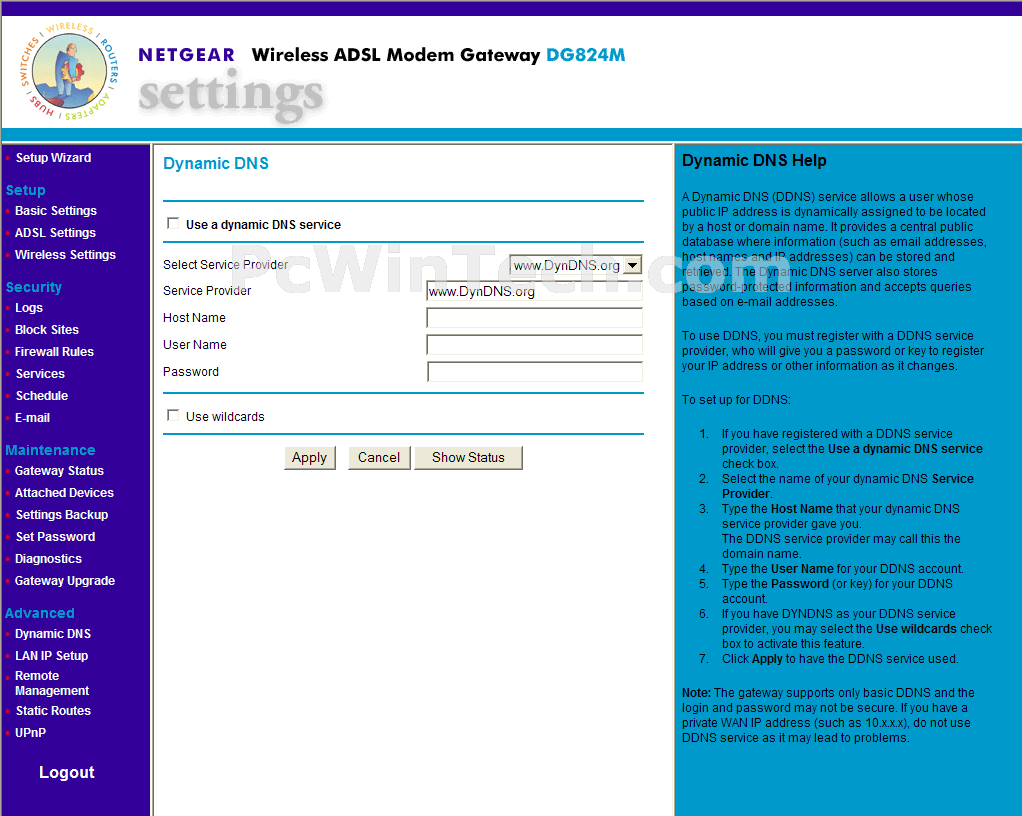Image resolution: width=1022 pixels, height=816 pixels.
Task: Click the Host Name label text
Action: tap(194, 317)
